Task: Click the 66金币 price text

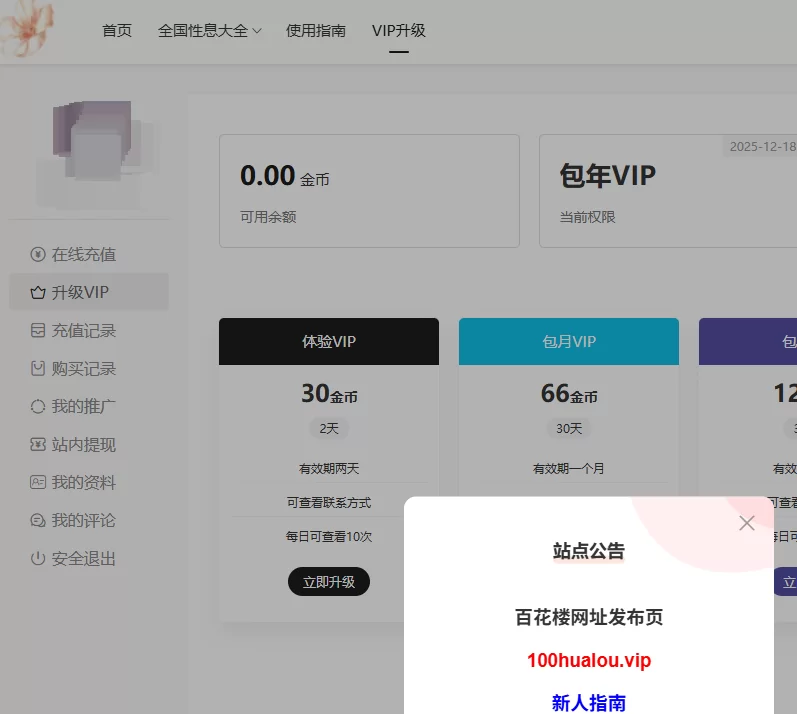Action: point(569,394)
